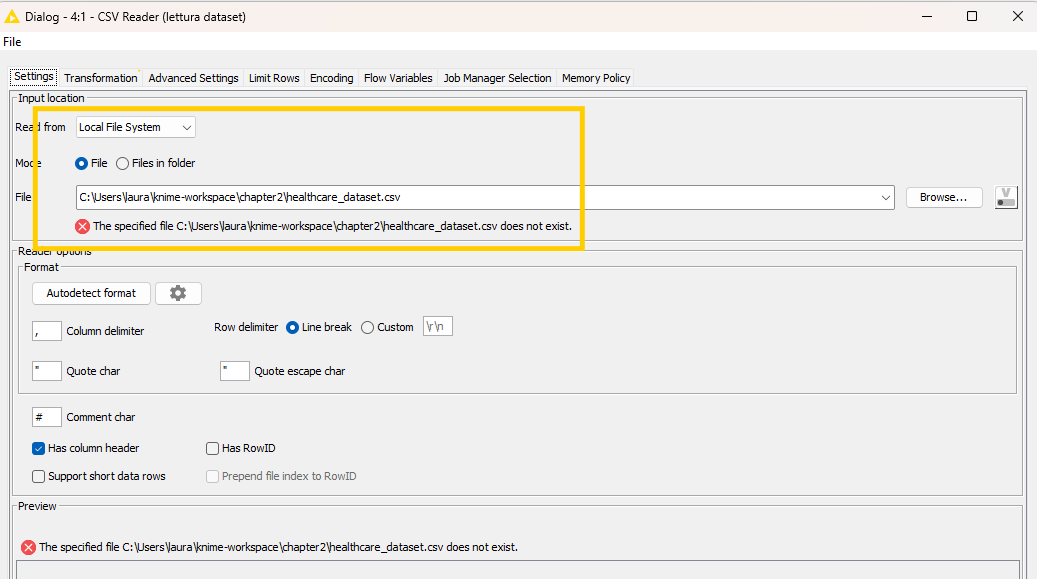The height and width of the screenshot is (579, 1037).
Task: Enable Support short data rows
Action: (x=39, y=476)
